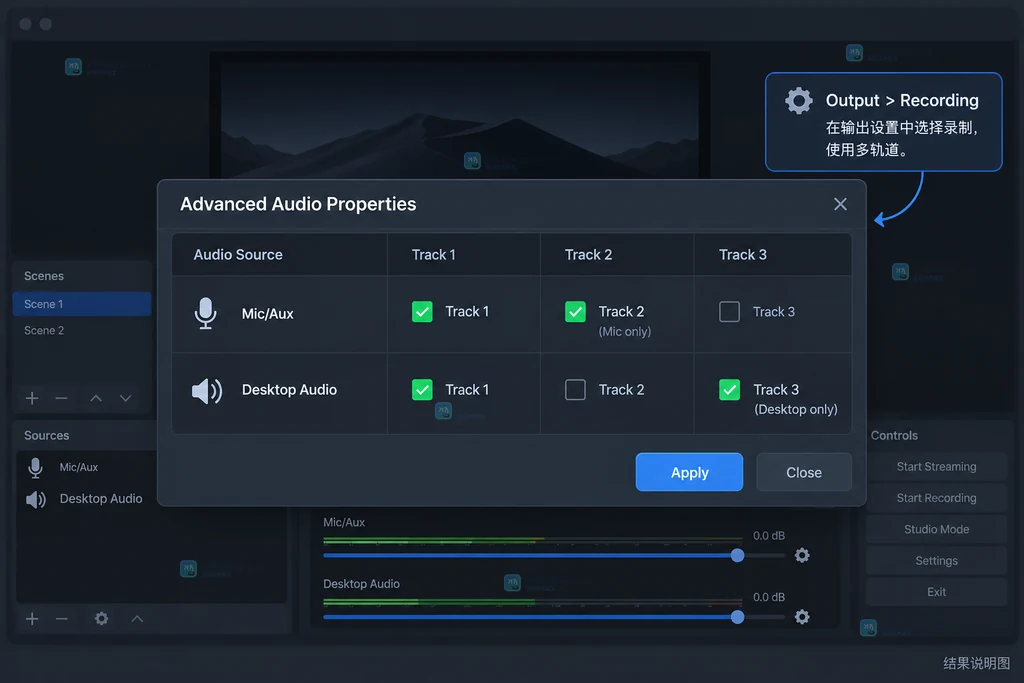Click the gear icon in Output Recording callout

[x=799, y=101]
